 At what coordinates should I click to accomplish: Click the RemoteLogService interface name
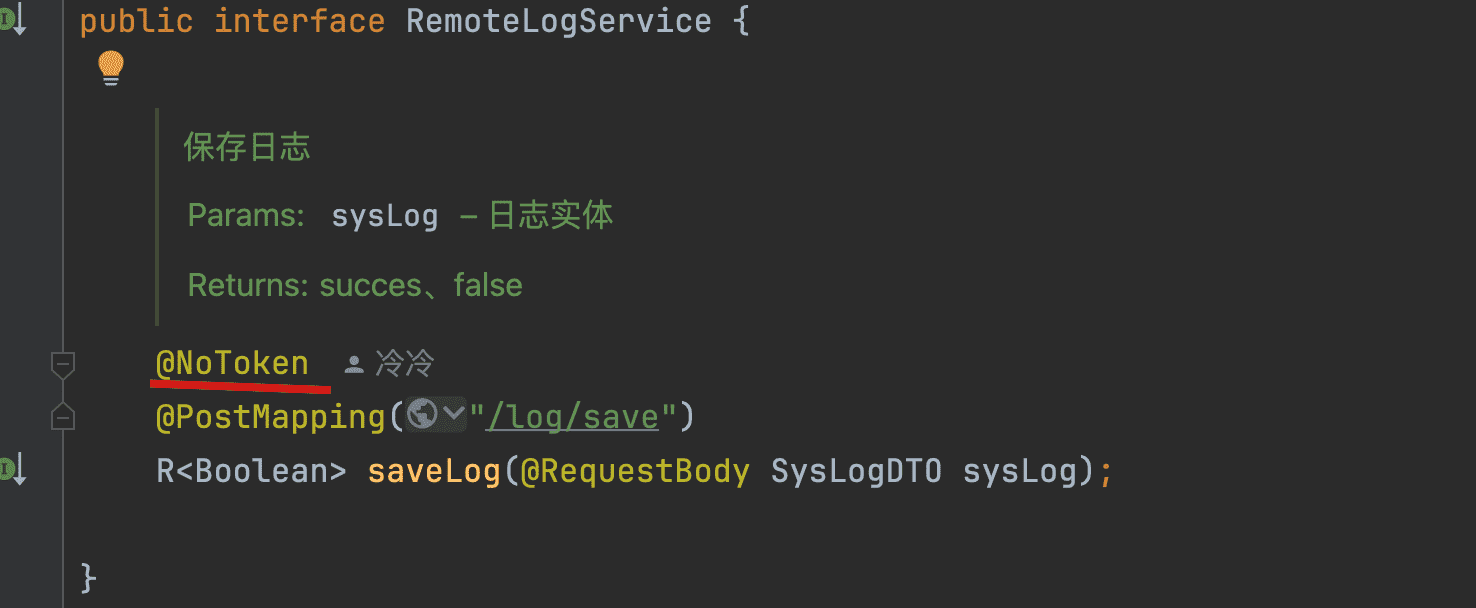click(x=558, y=22)
